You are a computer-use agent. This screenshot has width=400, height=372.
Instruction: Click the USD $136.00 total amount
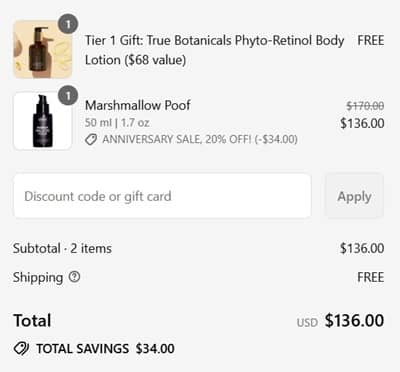point(340,321)
